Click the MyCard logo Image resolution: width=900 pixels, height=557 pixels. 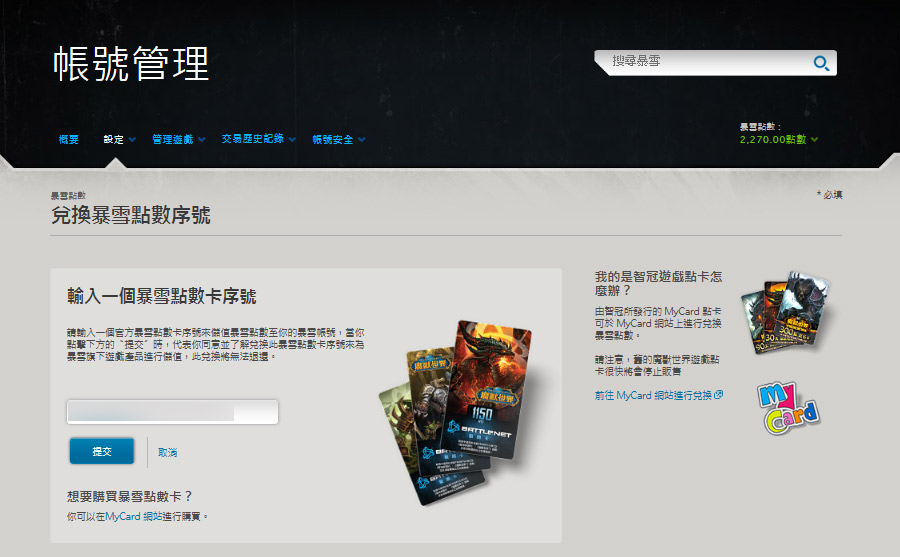789,408
